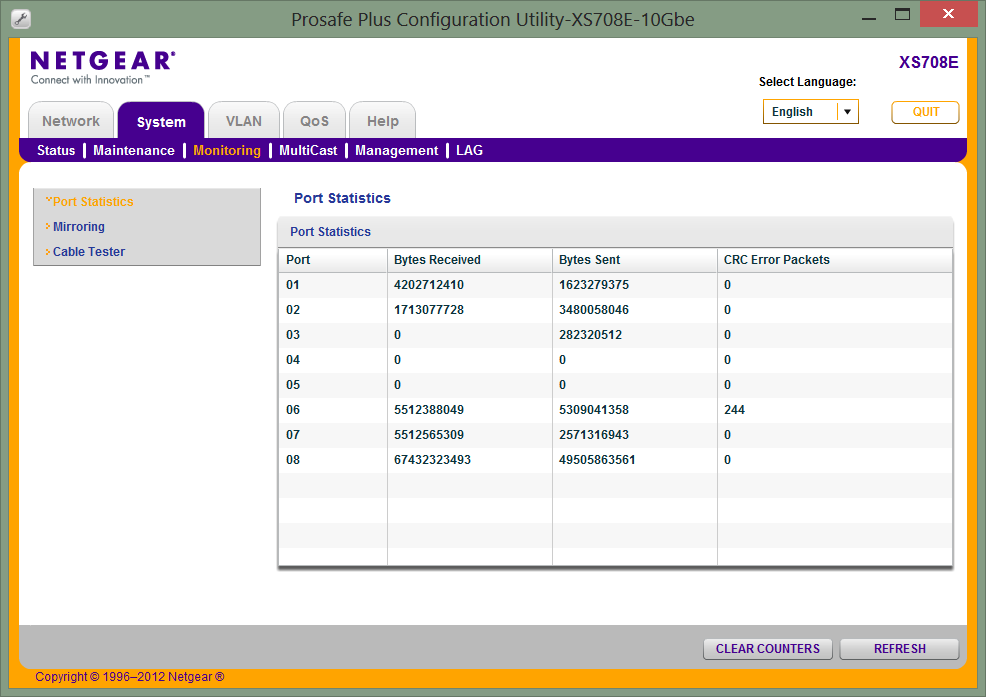Image resolution: width=986 pixels, height=697 pixels.
Task: Click the XS708E model label
Action: [x=928, y=62]
